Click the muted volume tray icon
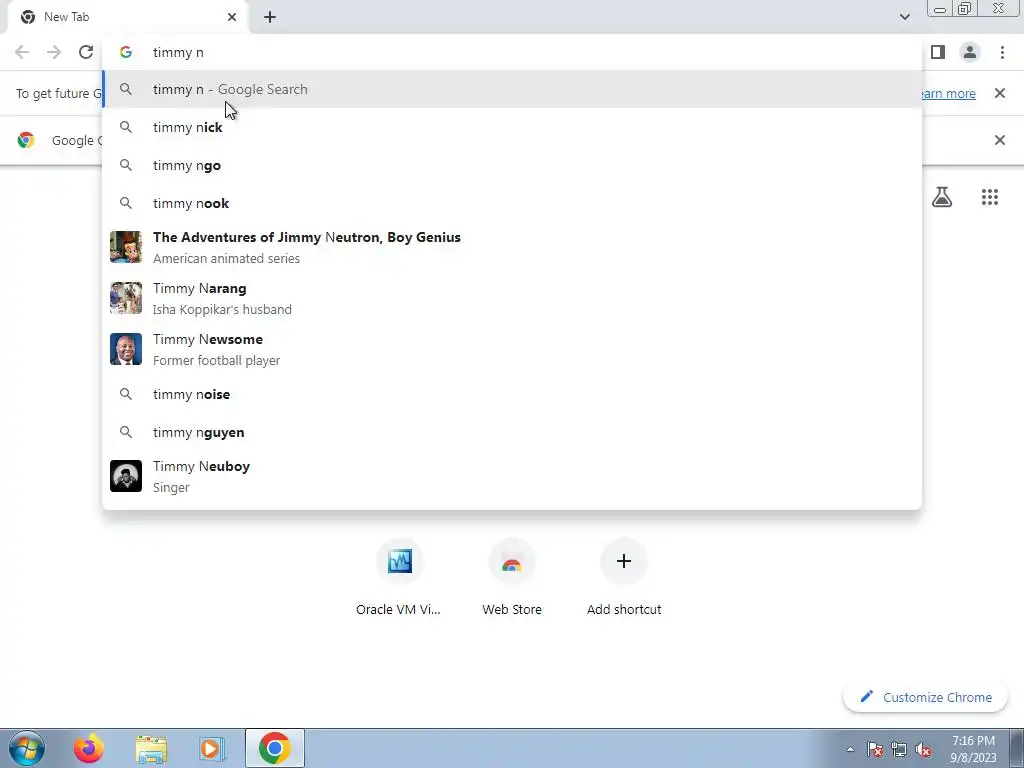The width and height of the screenshot is (1024, 768). click(x=923, y=749)
